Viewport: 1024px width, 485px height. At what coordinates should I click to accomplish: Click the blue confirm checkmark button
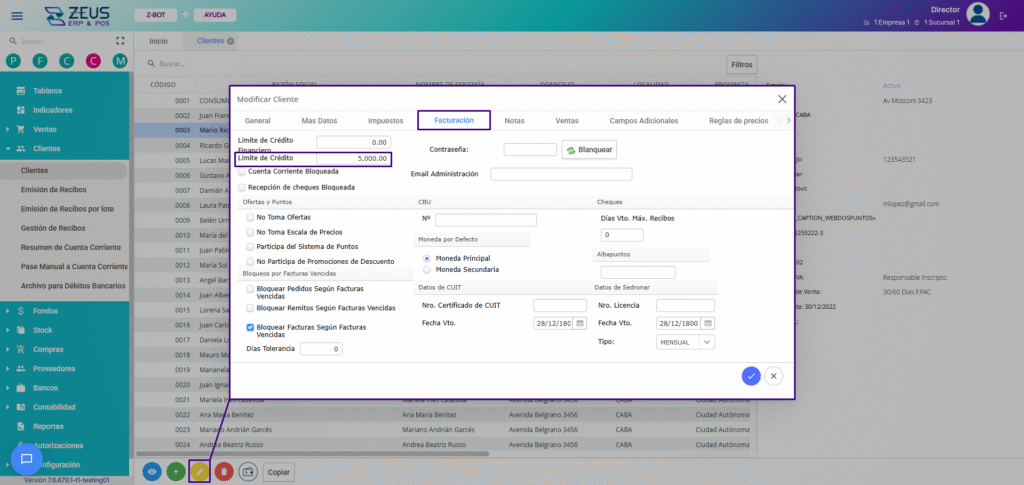pos(751,375)
